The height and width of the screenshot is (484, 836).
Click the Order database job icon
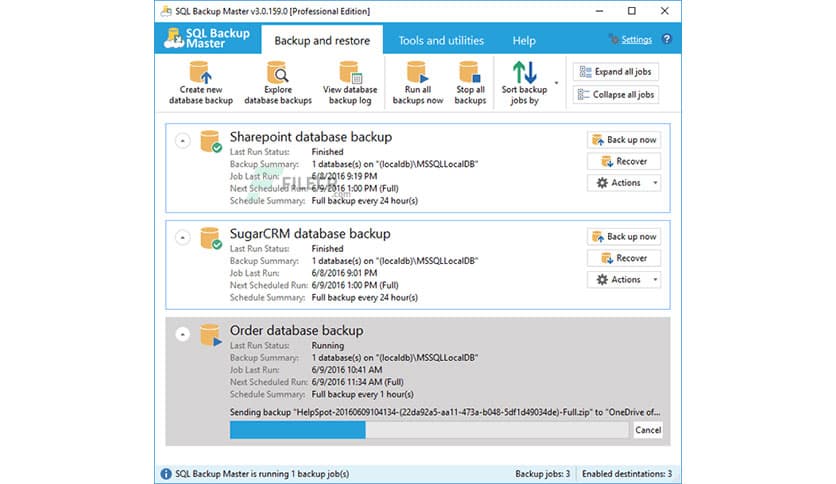pos(210,334)
